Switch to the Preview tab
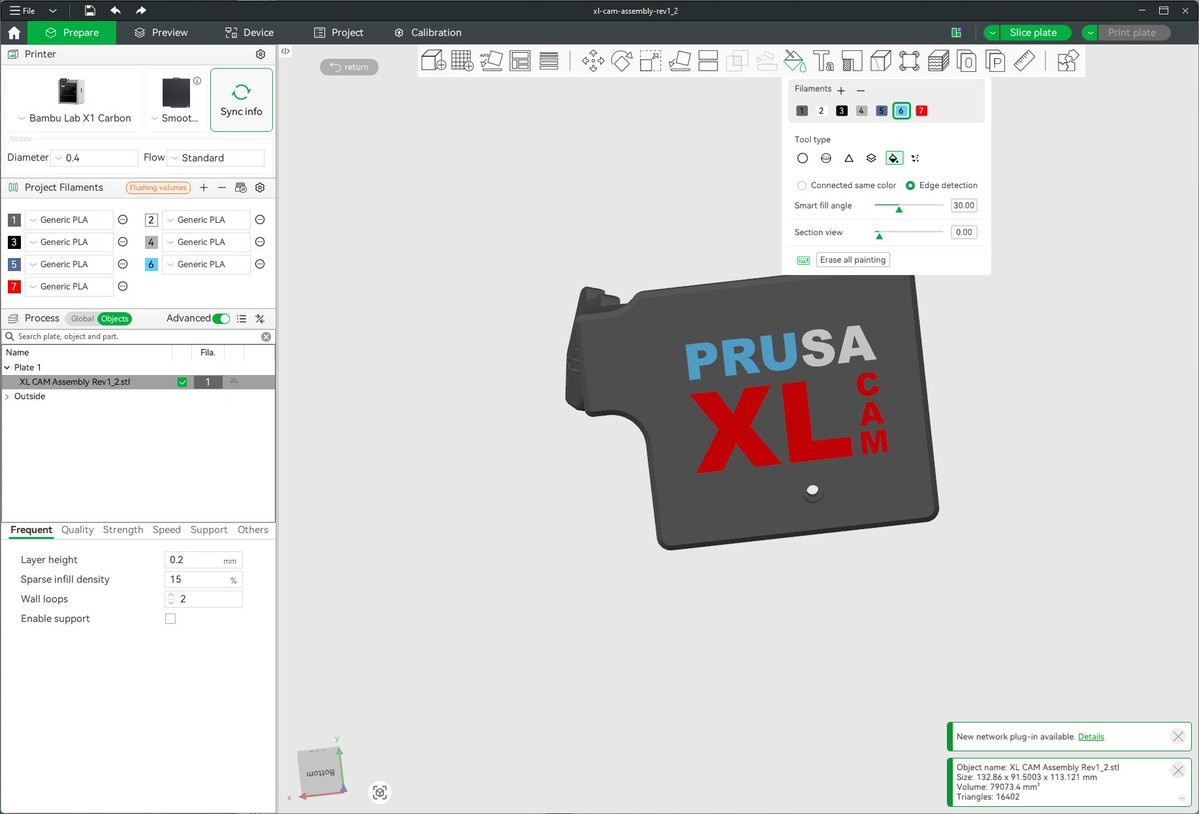The image size is (1199, 814). (x=161, y=33)
